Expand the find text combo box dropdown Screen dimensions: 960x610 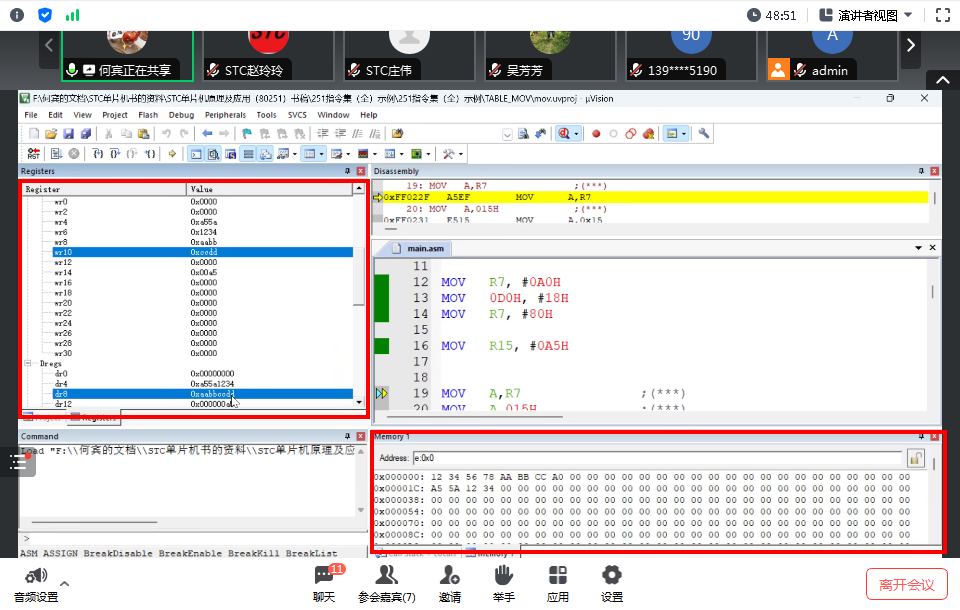pos(507,134)
